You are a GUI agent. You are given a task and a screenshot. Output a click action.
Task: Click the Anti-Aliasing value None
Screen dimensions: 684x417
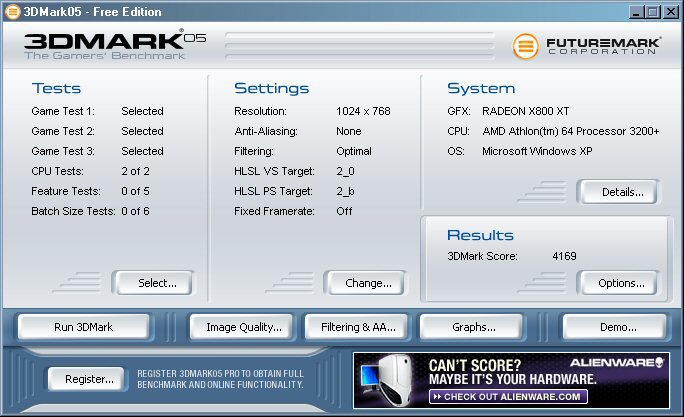pyautogui.click(x=349, y=131)
